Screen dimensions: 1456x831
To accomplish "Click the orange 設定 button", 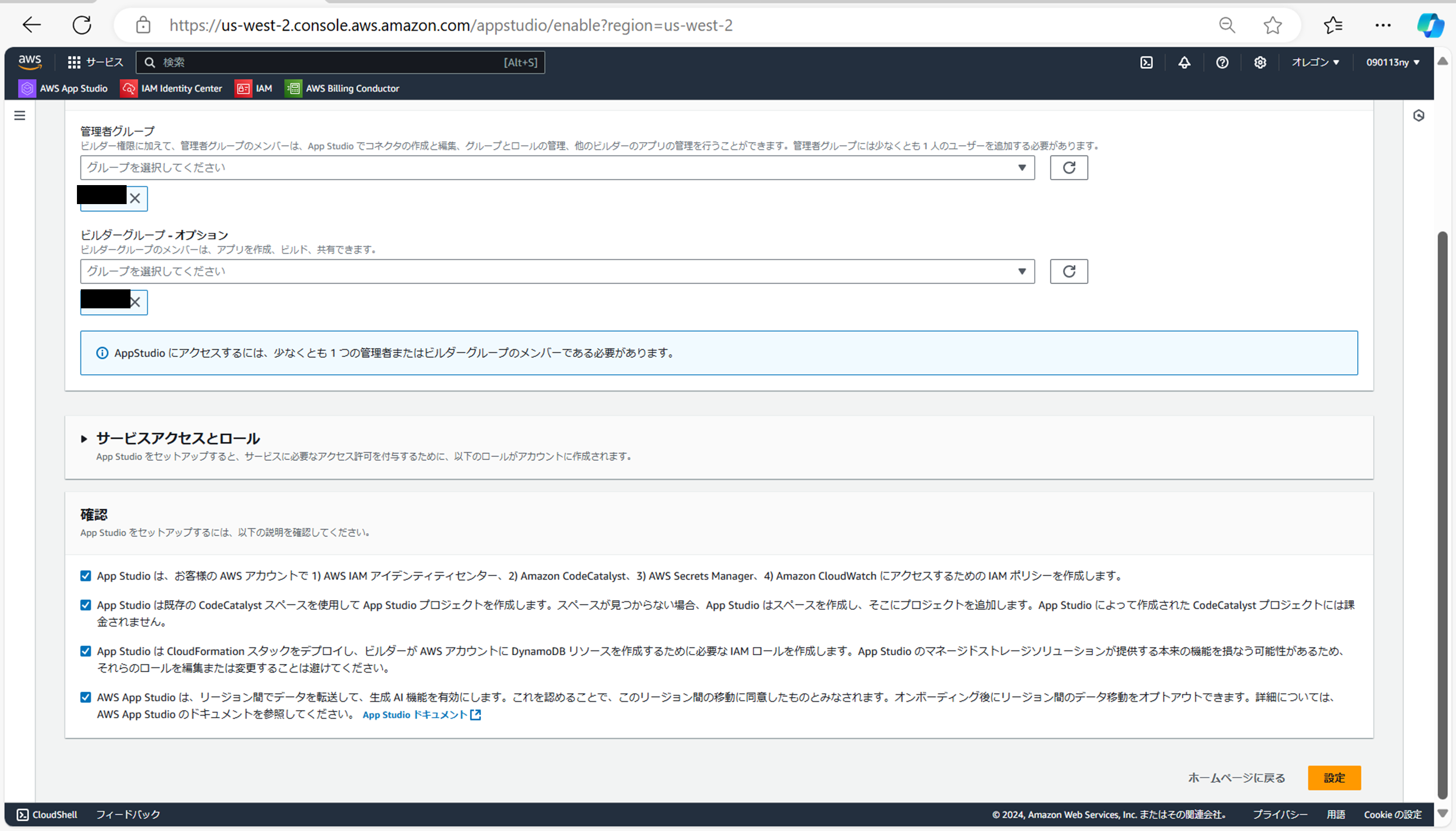I will pos(1334,778).
